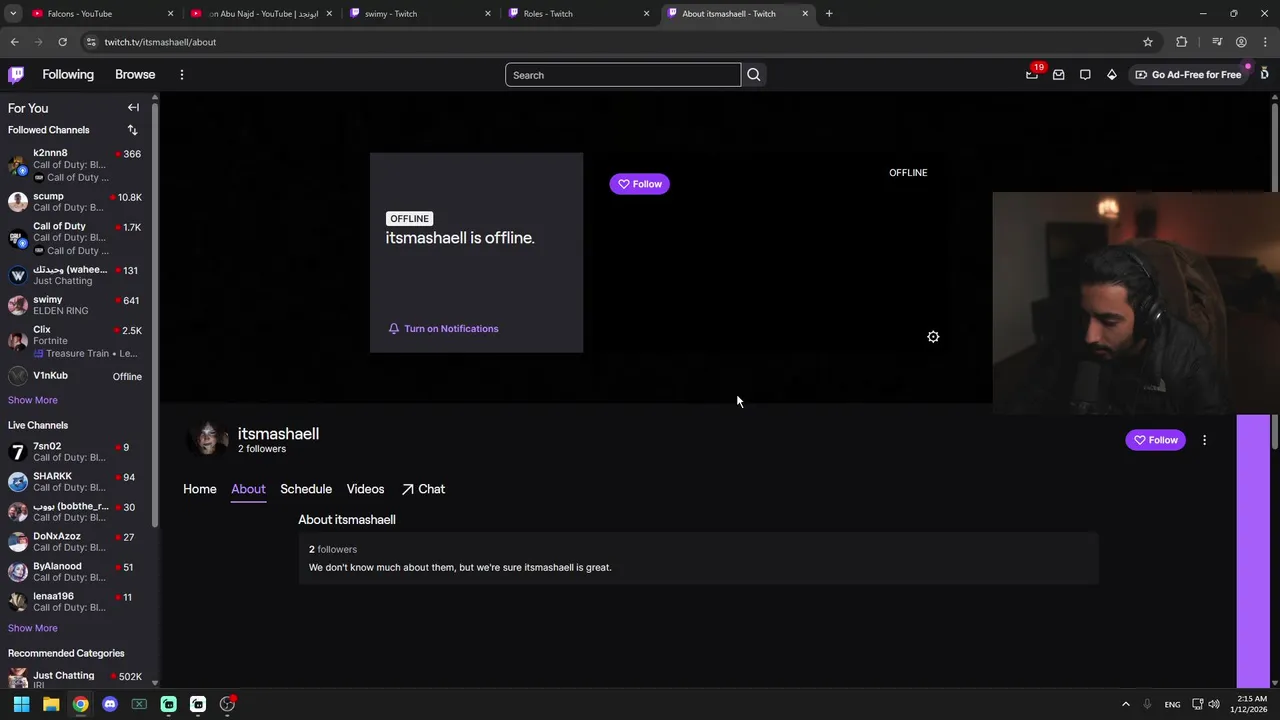View site information icon in address bar
1280x720 pixels.
pos(91,42)
